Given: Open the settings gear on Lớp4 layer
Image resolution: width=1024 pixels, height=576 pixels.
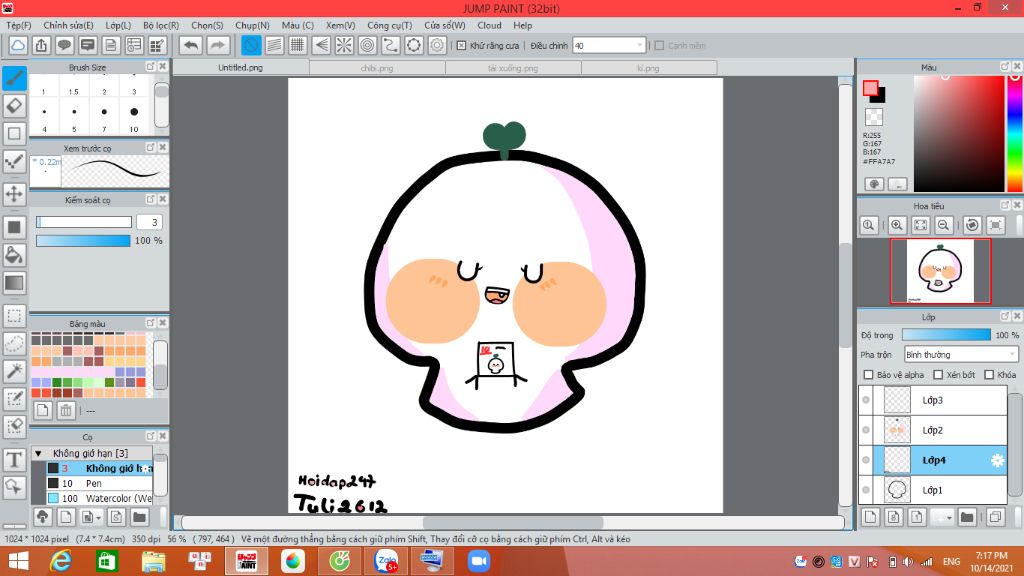Looking at the screenshot, I should tap(997, 460).
